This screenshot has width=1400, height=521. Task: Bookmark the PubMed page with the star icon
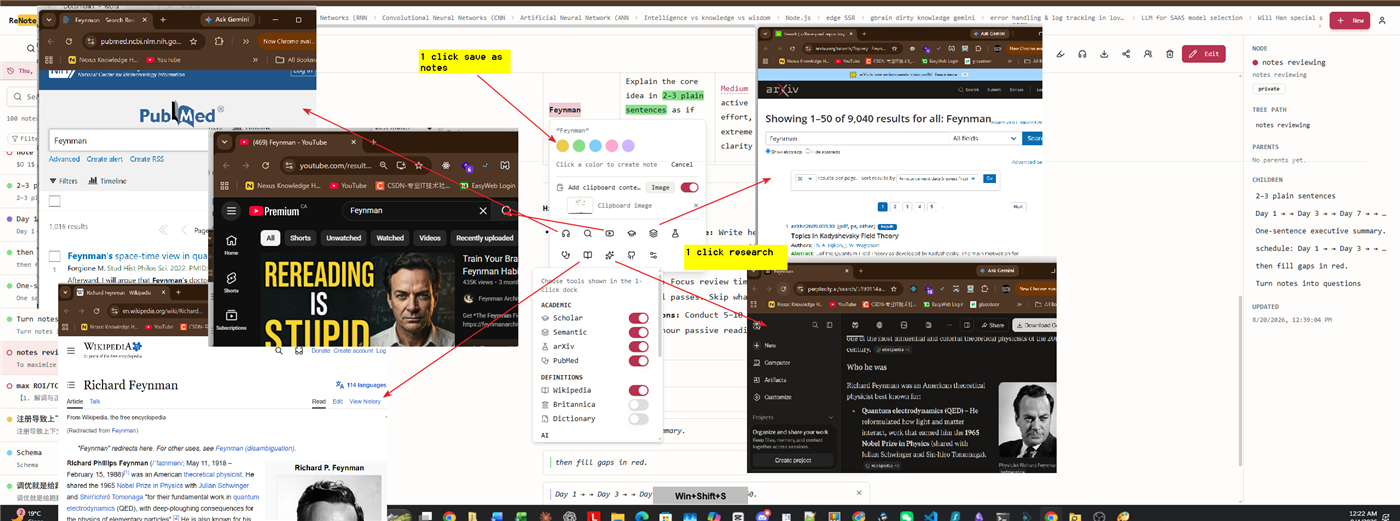click(x=193, y=41)
